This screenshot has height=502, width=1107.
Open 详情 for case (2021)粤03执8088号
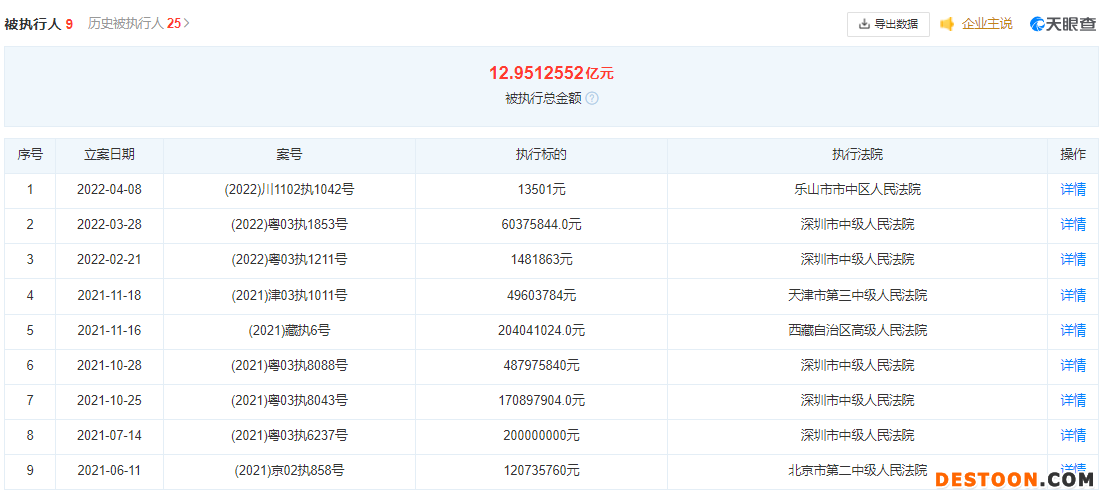[x=1073, y=365]
